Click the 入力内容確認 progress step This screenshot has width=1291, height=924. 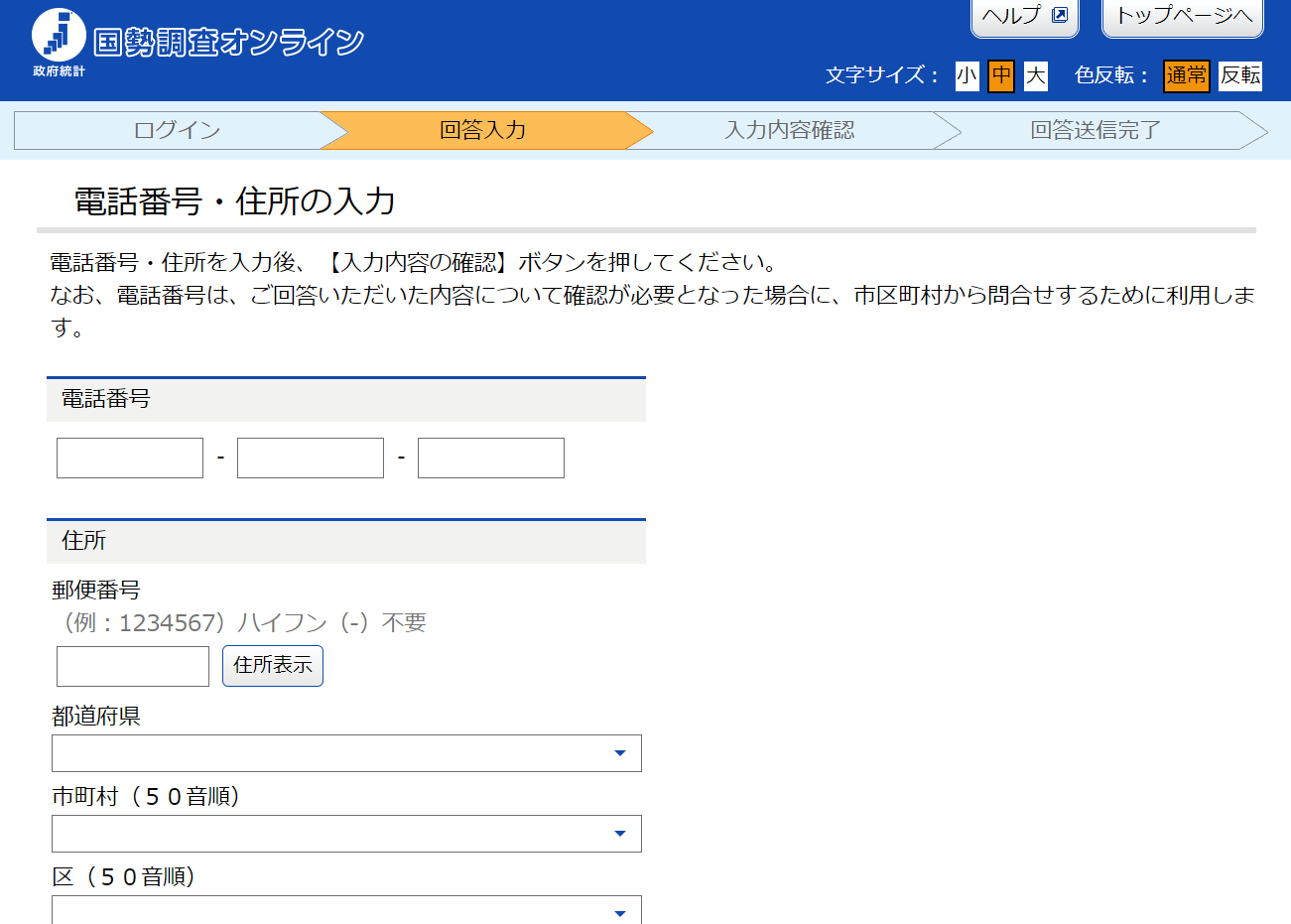790,130
